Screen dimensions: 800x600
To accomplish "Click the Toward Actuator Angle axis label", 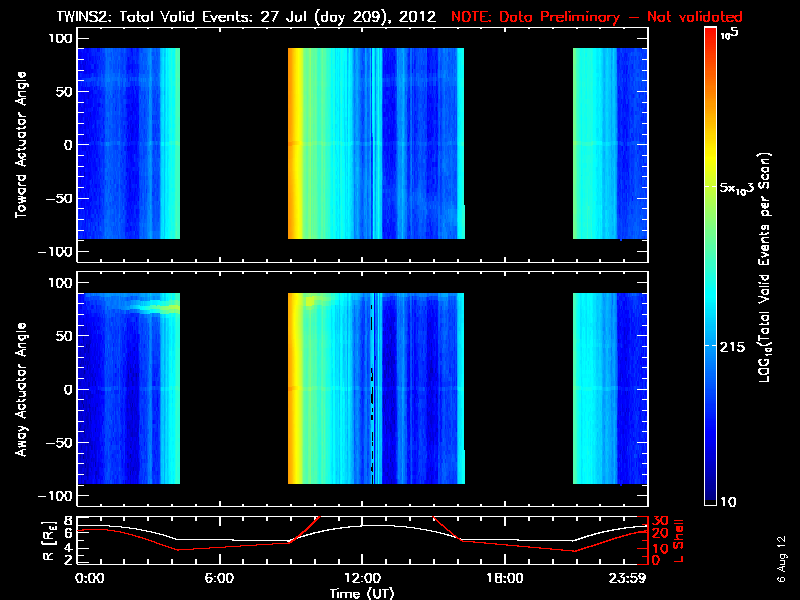I will click(21, 145).
